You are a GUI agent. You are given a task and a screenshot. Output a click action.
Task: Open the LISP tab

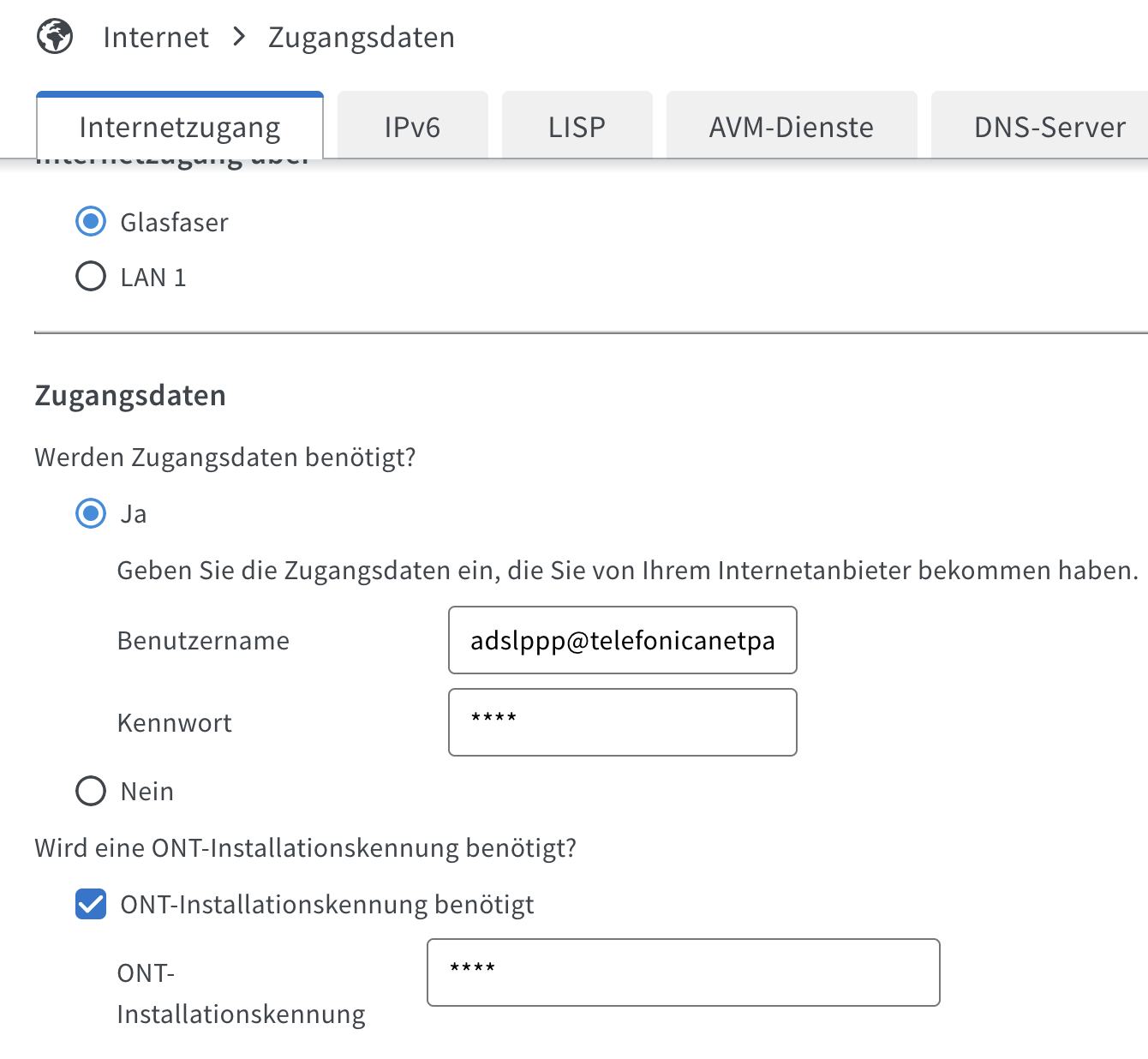[577, 127]
